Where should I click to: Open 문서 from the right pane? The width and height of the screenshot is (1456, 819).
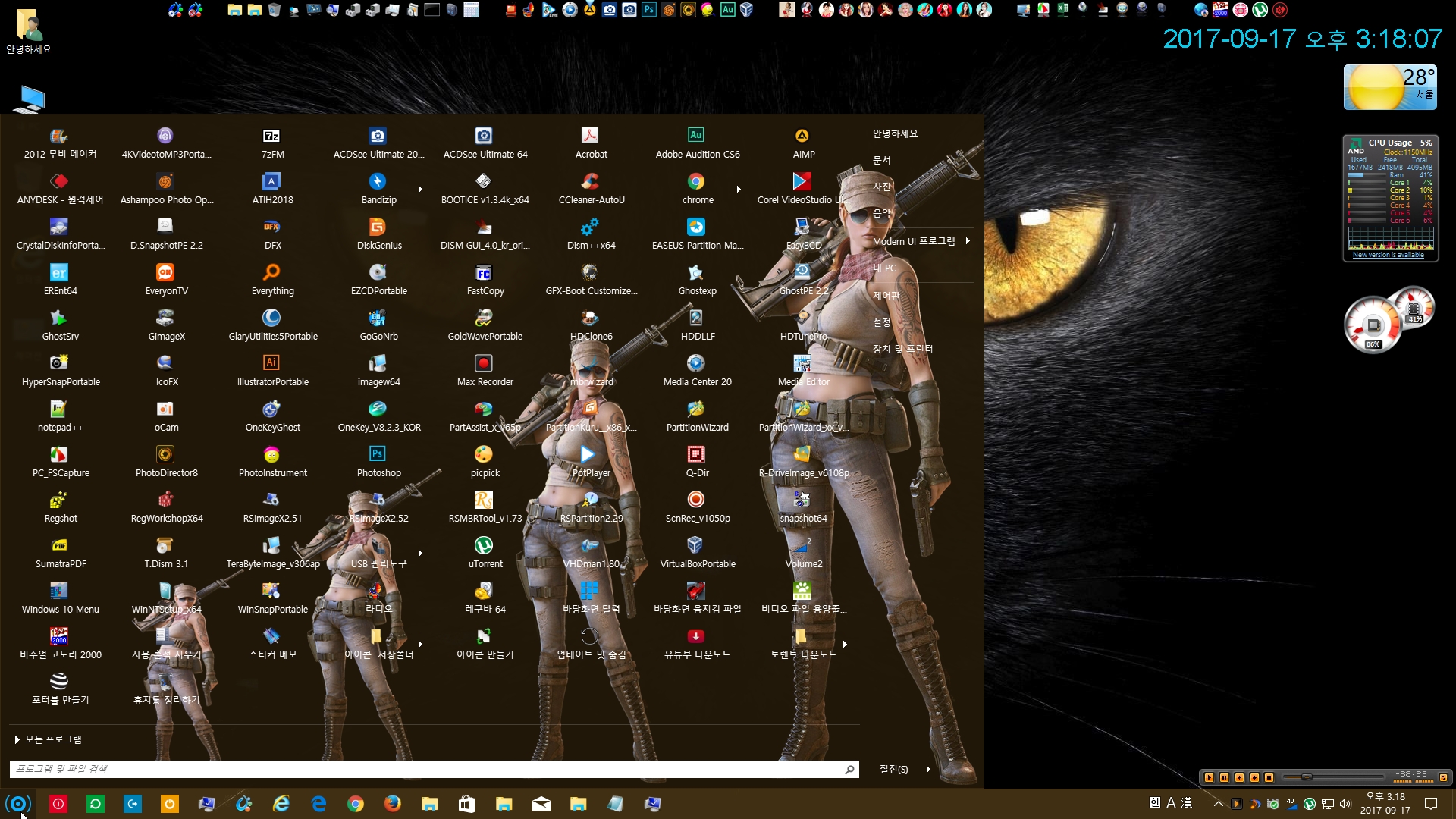[882, 160]
